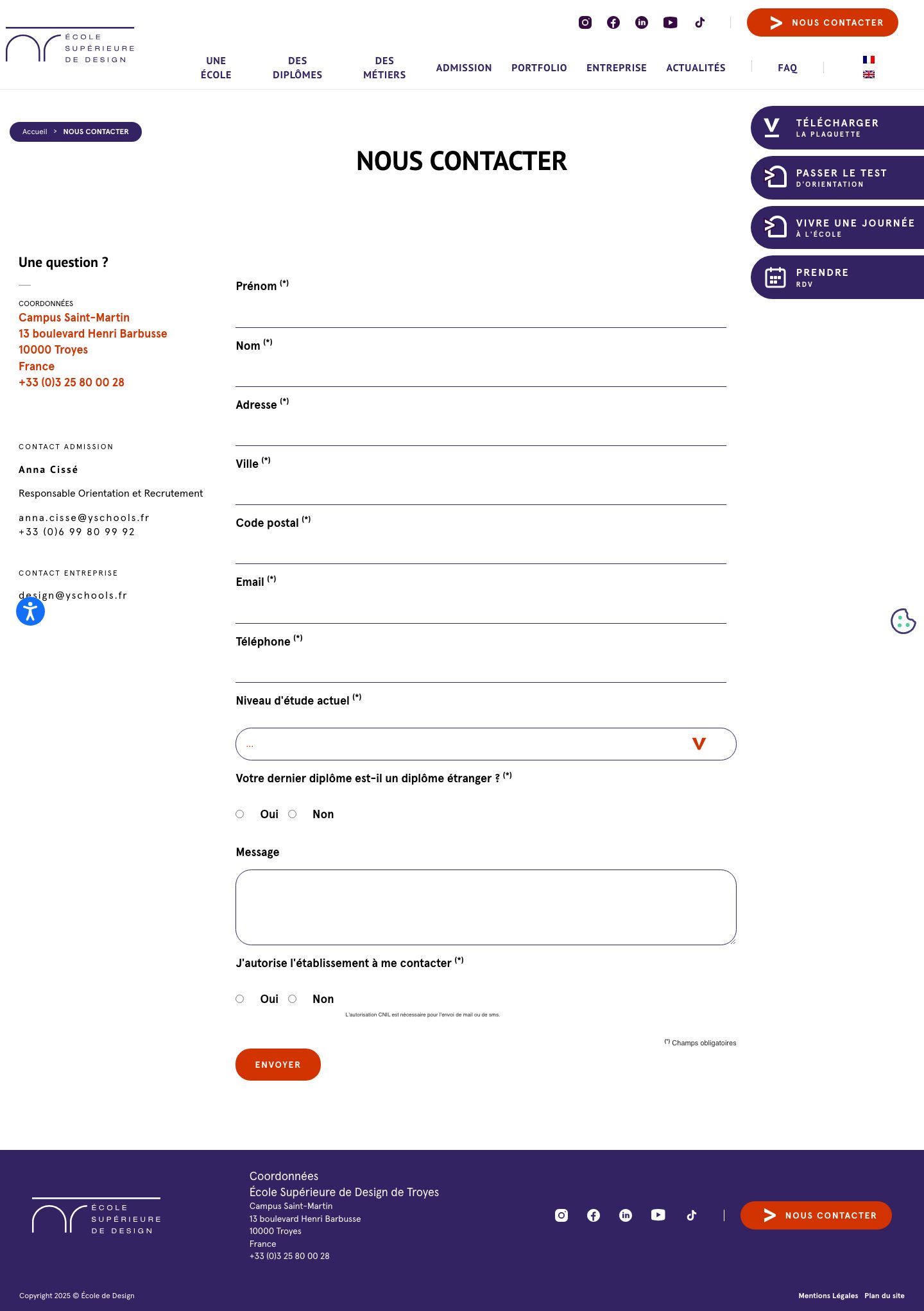The height and width of the screenshot is (1311, 924).
Task: Switch language with the UK flag
Action: click(869, 74)
